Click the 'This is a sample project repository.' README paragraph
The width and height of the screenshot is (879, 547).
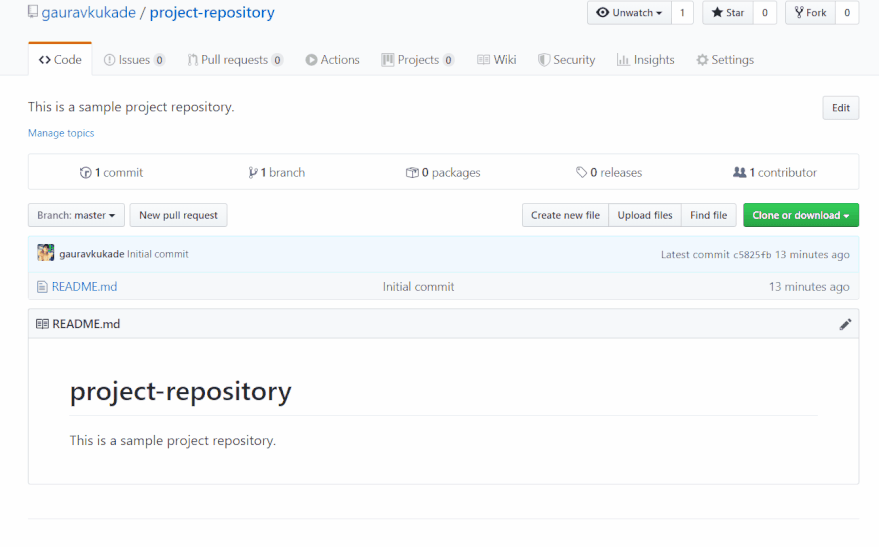[x=173, y=441]
